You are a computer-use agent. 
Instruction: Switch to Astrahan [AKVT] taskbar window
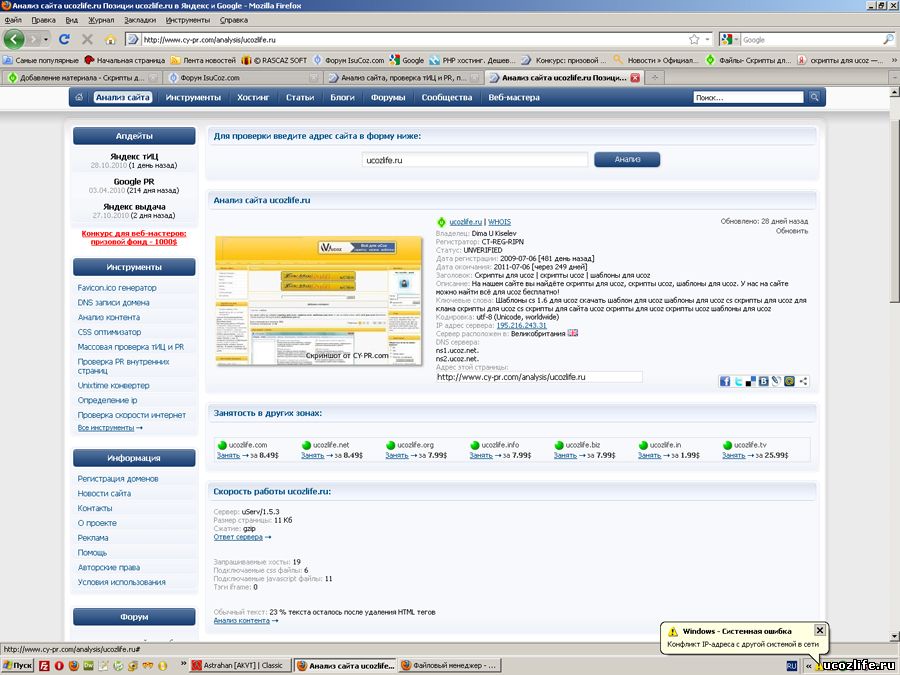[240, 666]
